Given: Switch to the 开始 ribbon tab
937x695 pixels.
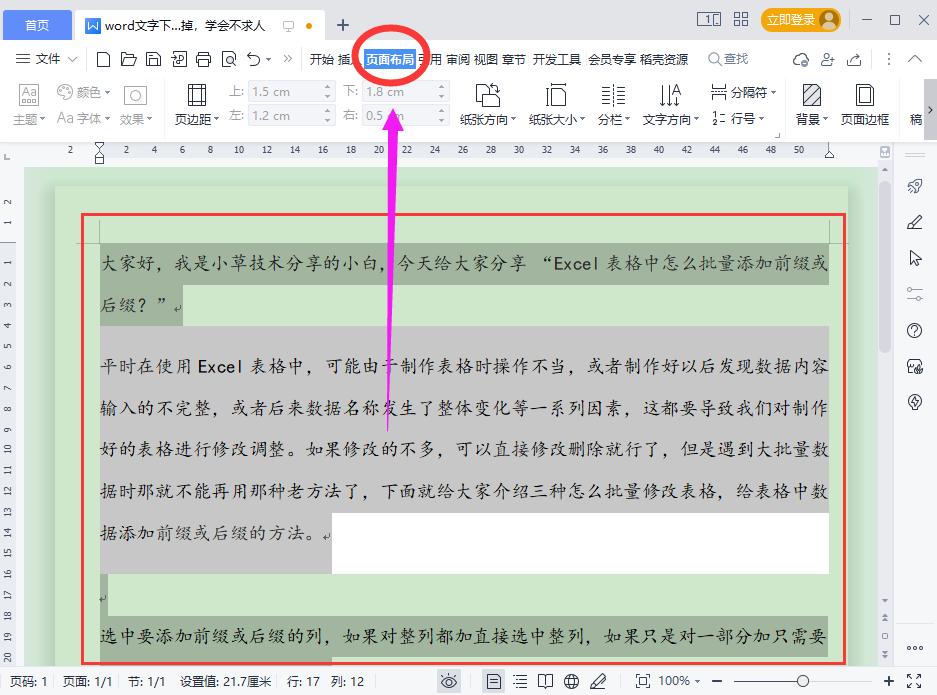Looking at the screenshot, I should click(323, 59).
